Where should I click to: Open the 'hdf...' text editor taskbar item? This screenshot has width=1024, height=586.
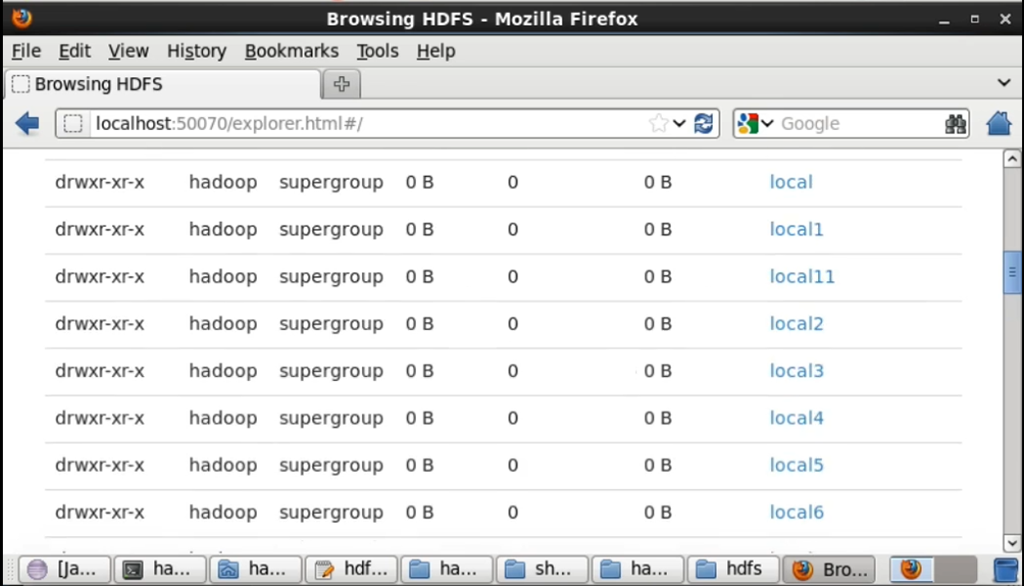(x=351, y=570)
